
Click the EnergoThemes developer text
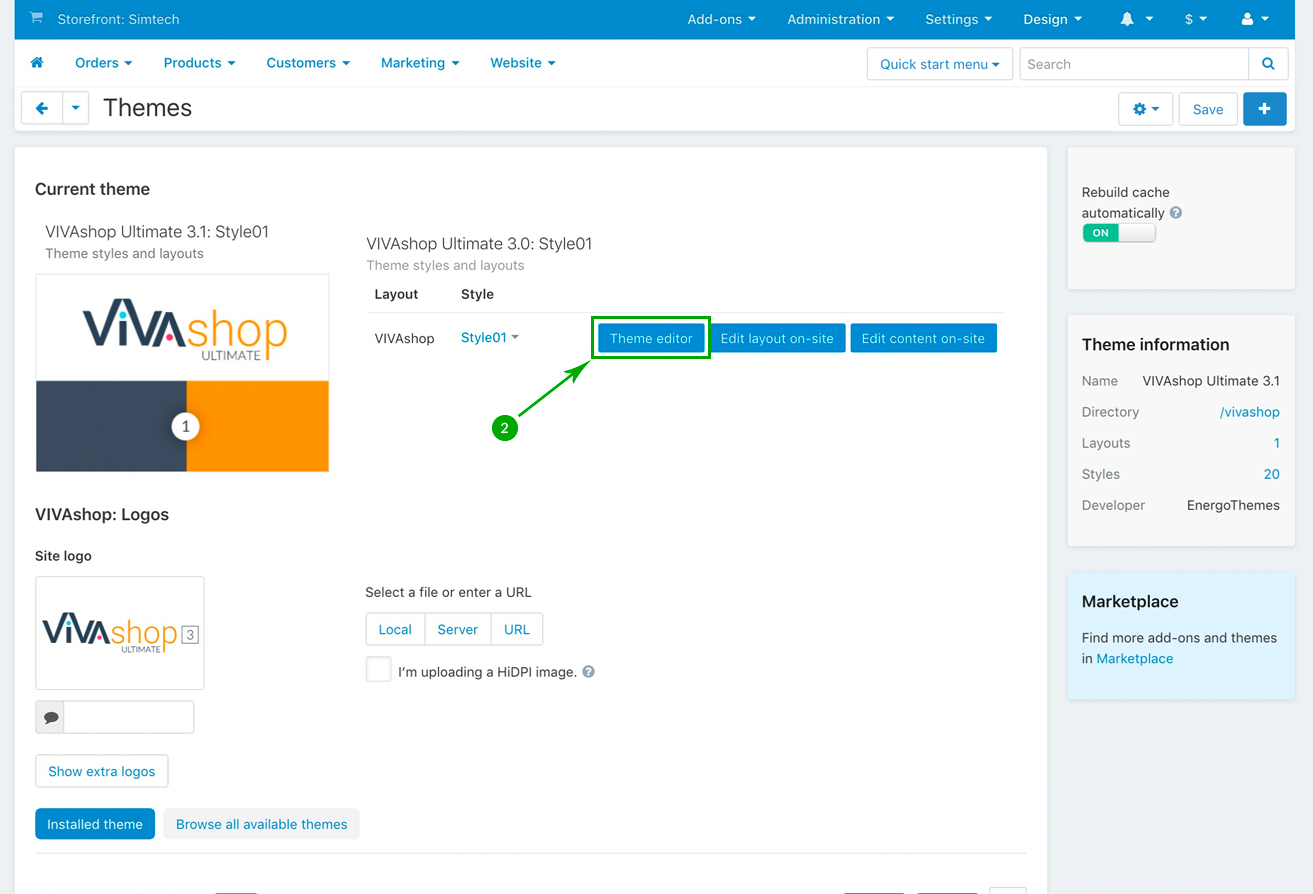coord(1233,505)
